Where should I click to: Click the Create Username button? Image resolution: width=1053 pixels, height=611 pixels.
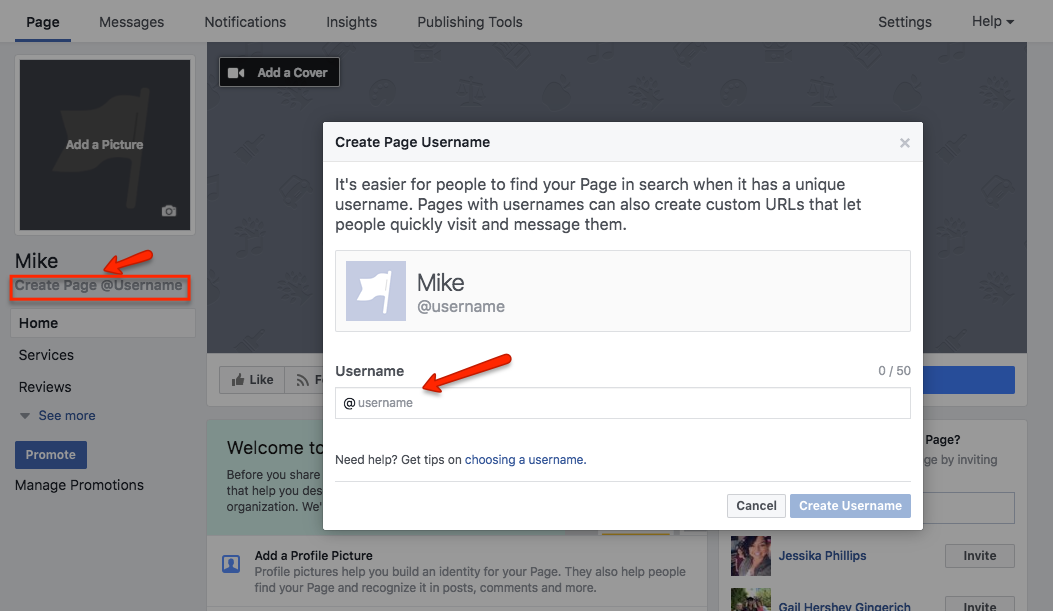pos(850,505)
